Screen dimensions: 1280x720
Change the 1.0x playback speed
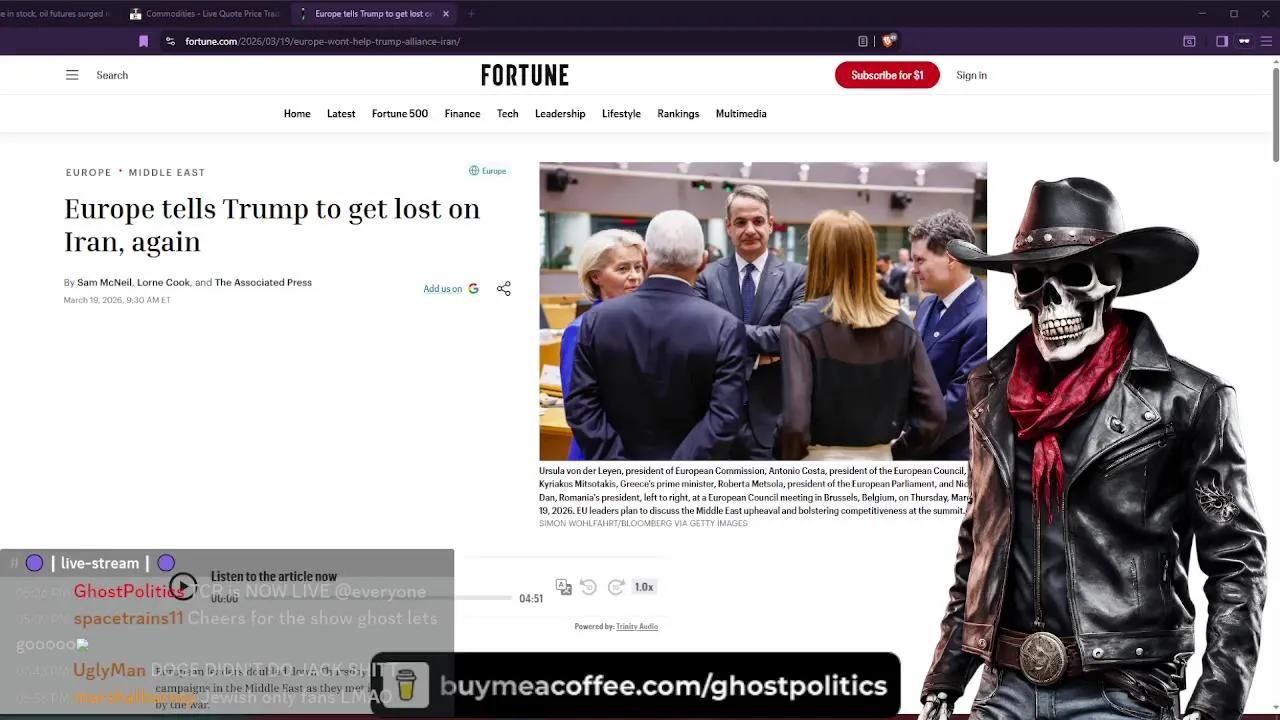tap(644, 587)
